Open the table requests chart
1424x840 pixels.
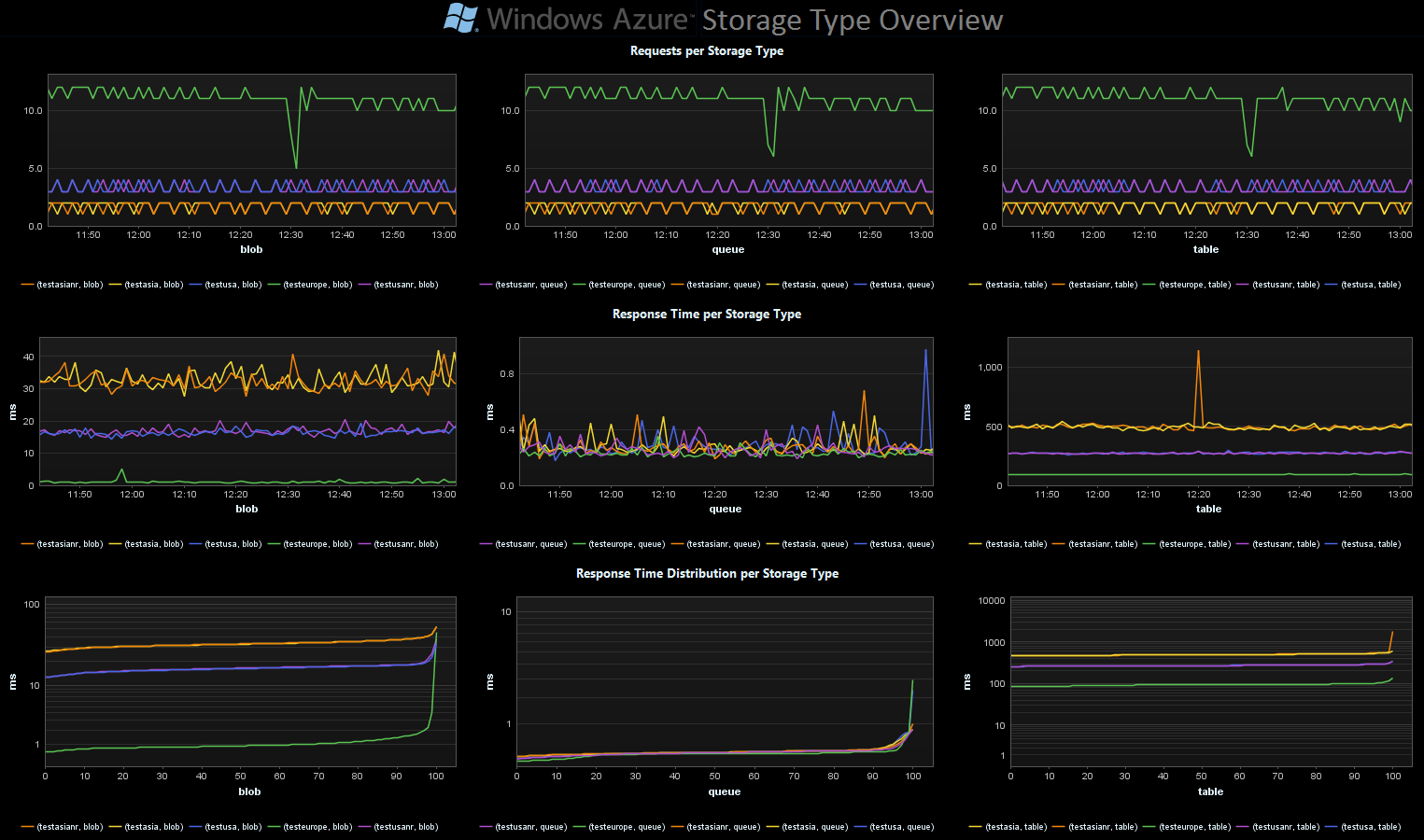1206,150
